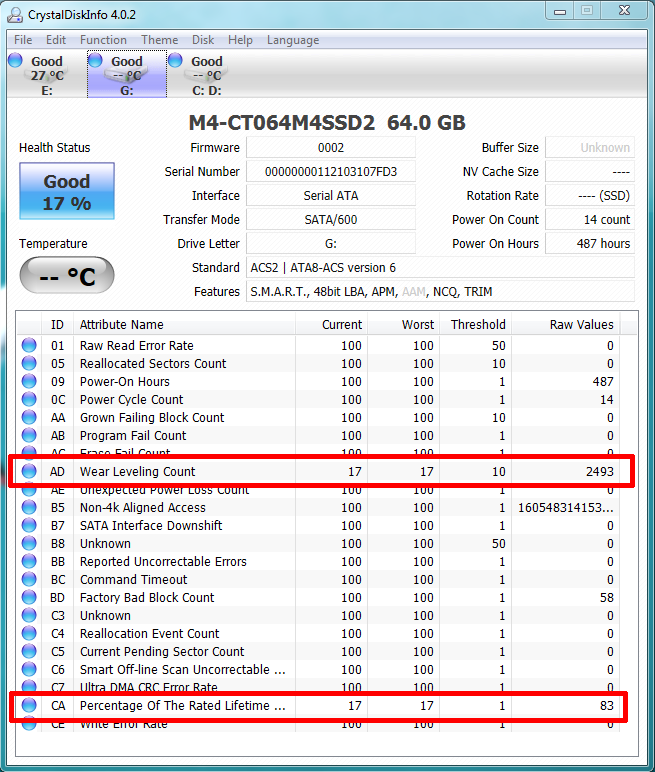
Task: Click status icon of SATA Interface Downshift
Action: 29,525
